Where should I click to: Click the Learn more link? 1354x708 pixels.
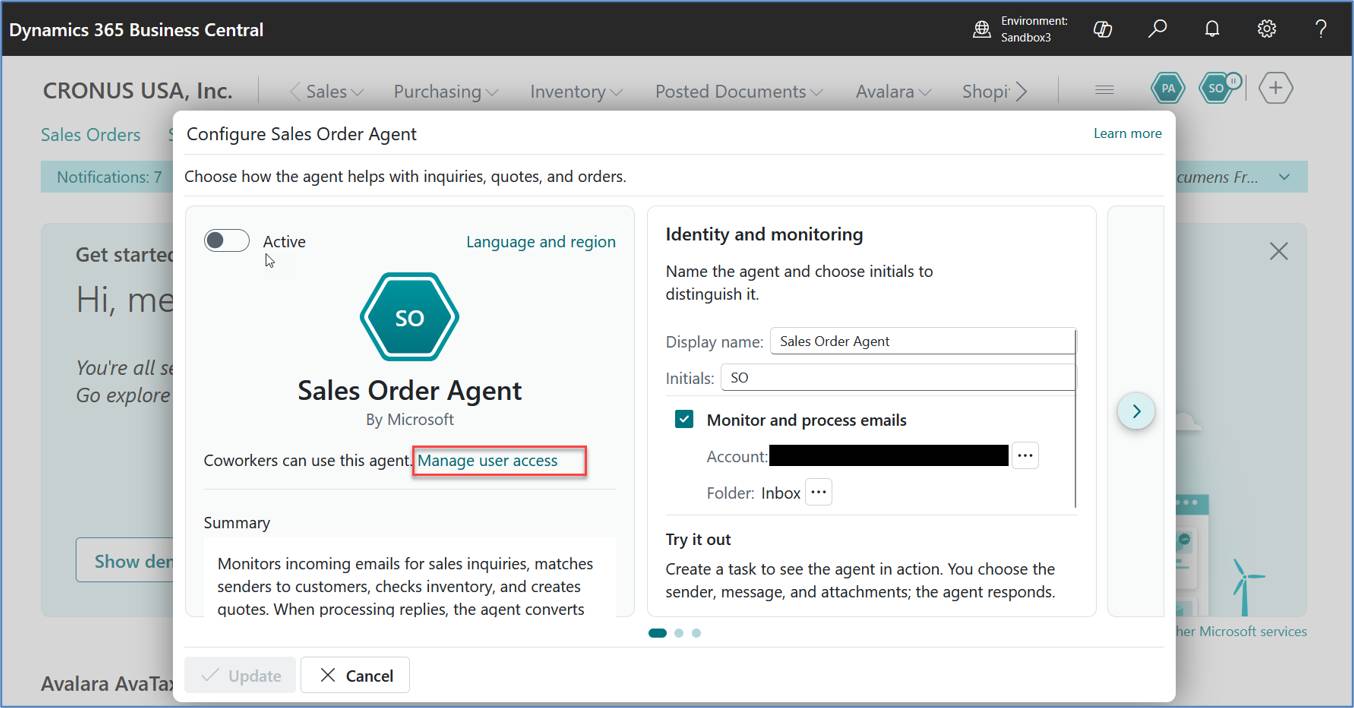point(1128,133)
